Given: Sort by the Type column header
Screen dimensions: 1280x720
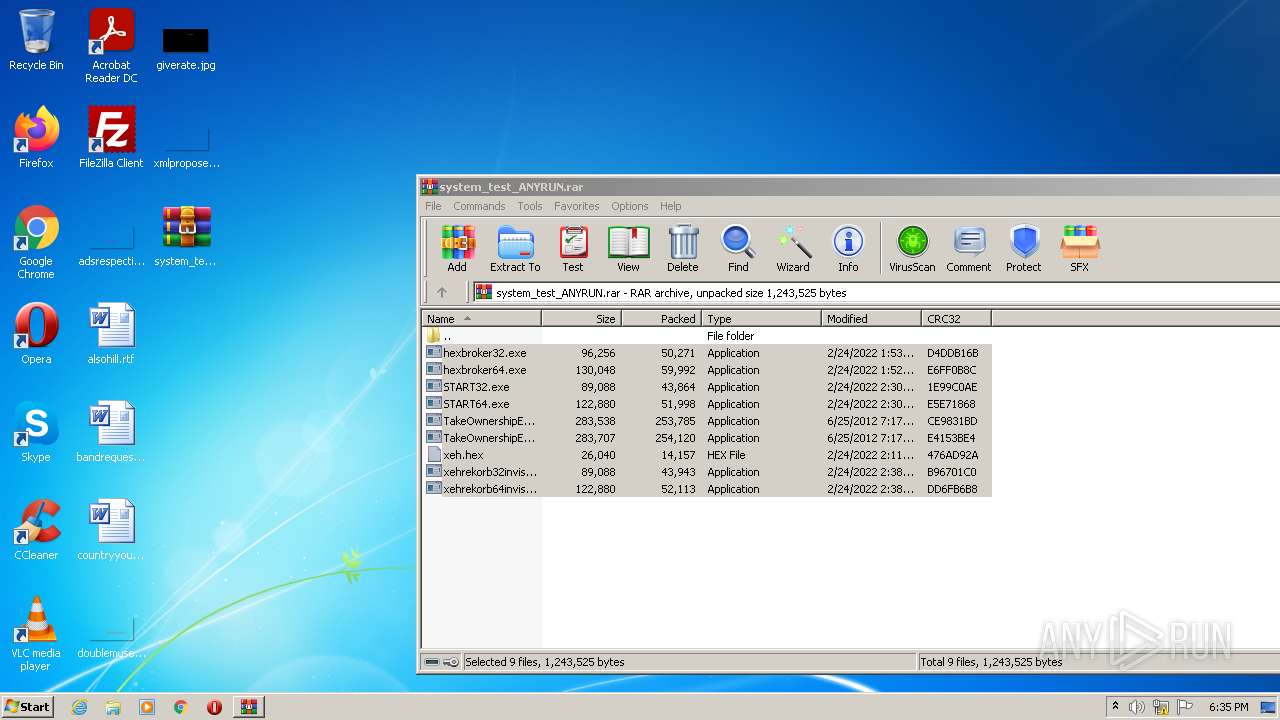Looking at the screenshot, I should pyautogui.click(x=761, y=319).
